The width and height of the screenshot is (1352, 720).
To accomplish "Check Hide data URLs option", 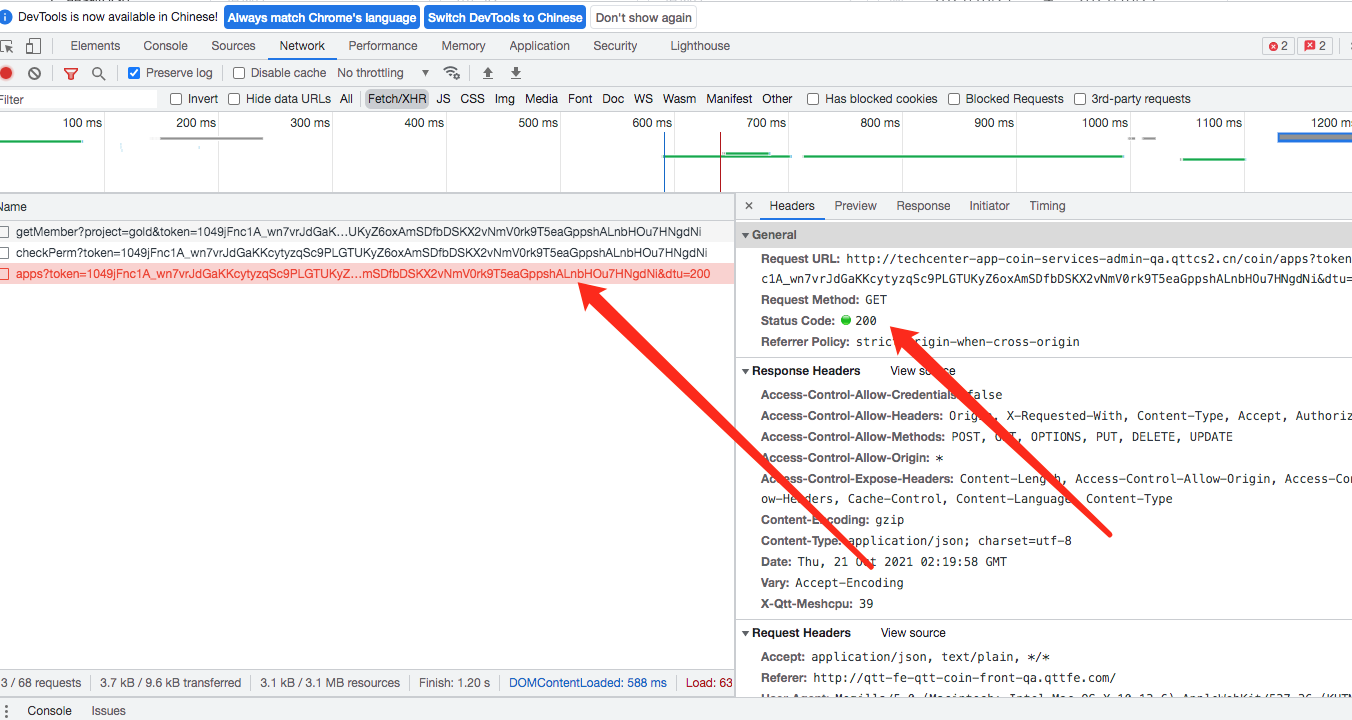I will pos(234,99).
